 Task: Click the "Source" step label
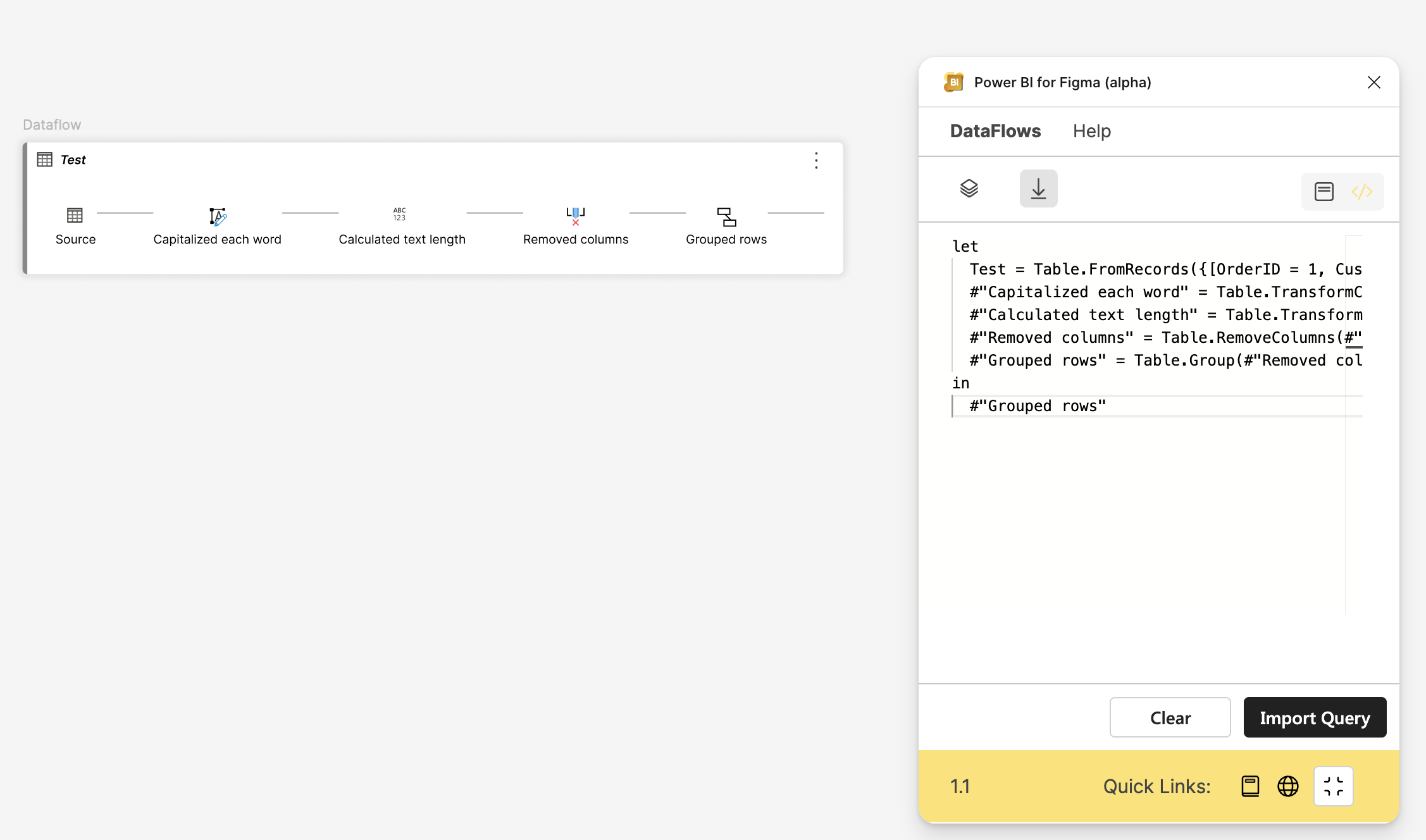point(75,239)
